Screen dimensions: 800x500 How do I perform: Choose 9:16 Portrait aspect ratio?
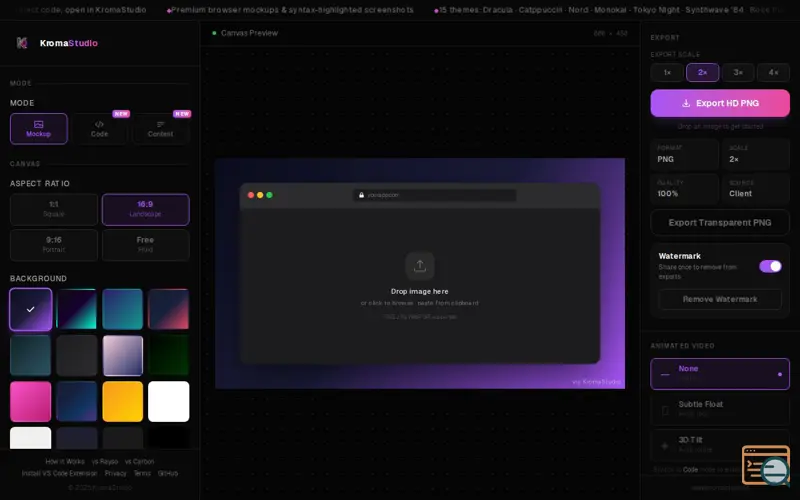point(54,245)
